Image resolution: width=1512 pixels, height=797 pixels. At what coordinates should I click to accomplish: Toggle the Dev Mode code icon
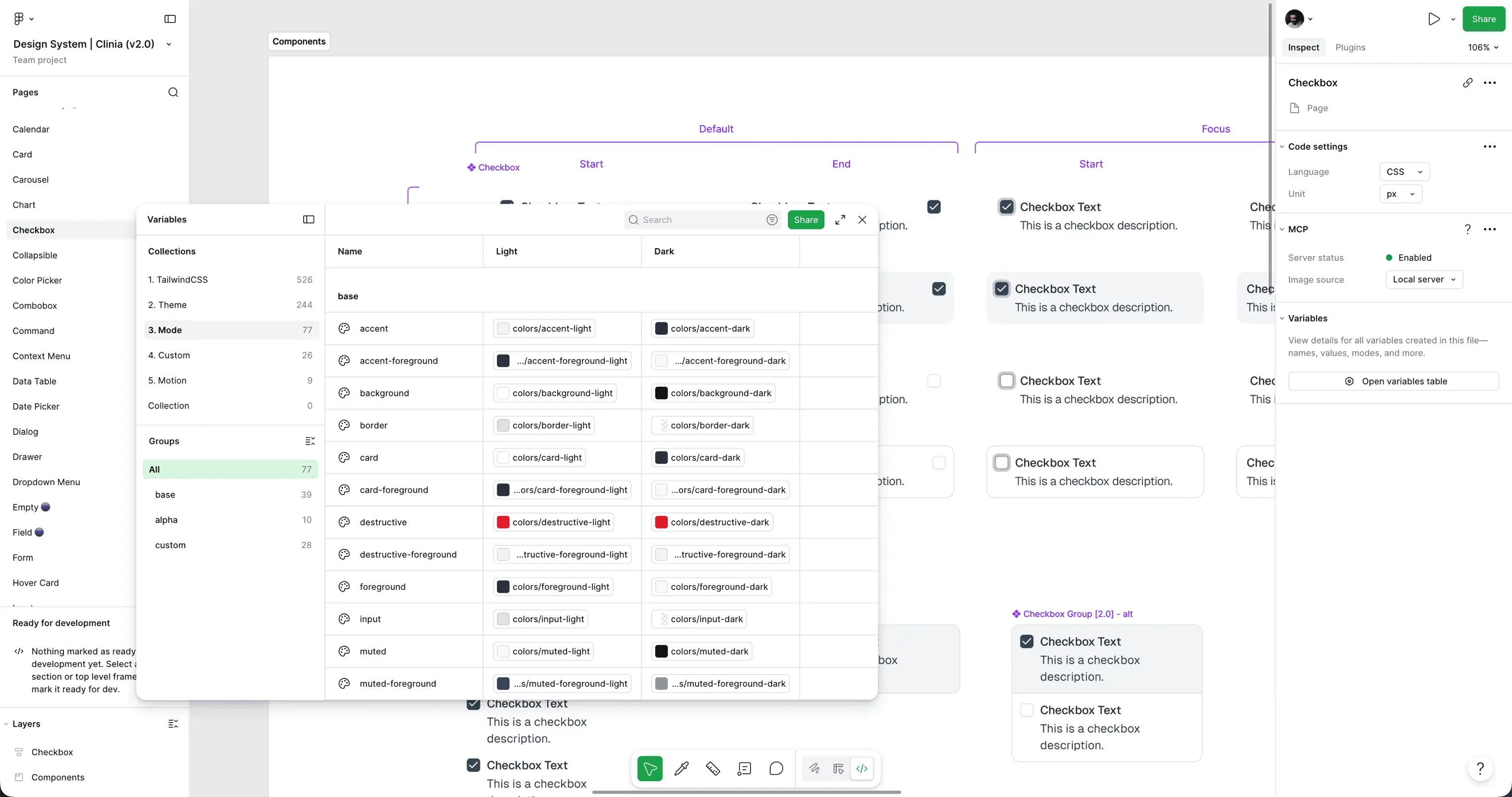pos(862,768)
